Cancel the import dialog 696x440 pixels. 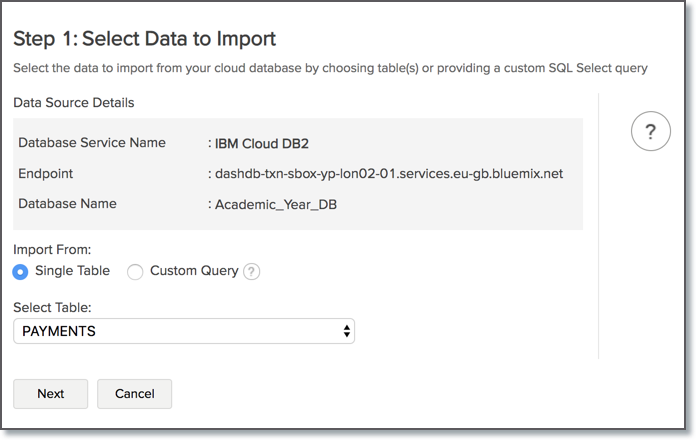(x=134, y=394)
